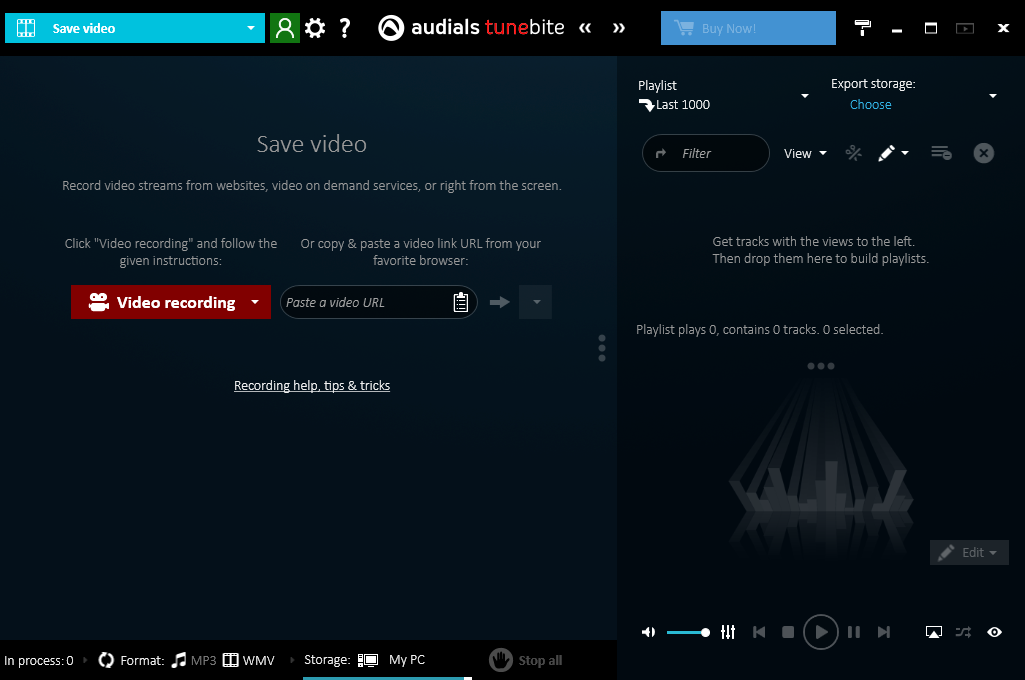Mute the volume speaker icon
Viewport: 1025px width, 680px height.
coord(648,632)
